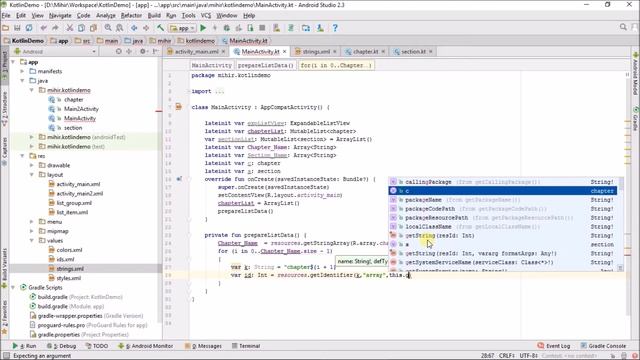Click the Synchronize toolbar icon

(x=29, y=28)
